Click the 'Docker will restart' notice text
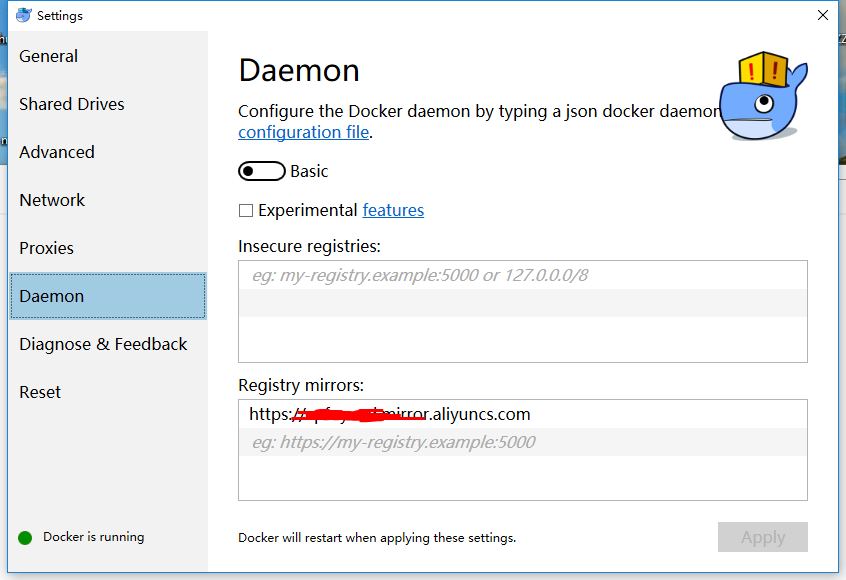This screenshot has height=580, width=846. (377, 538)
